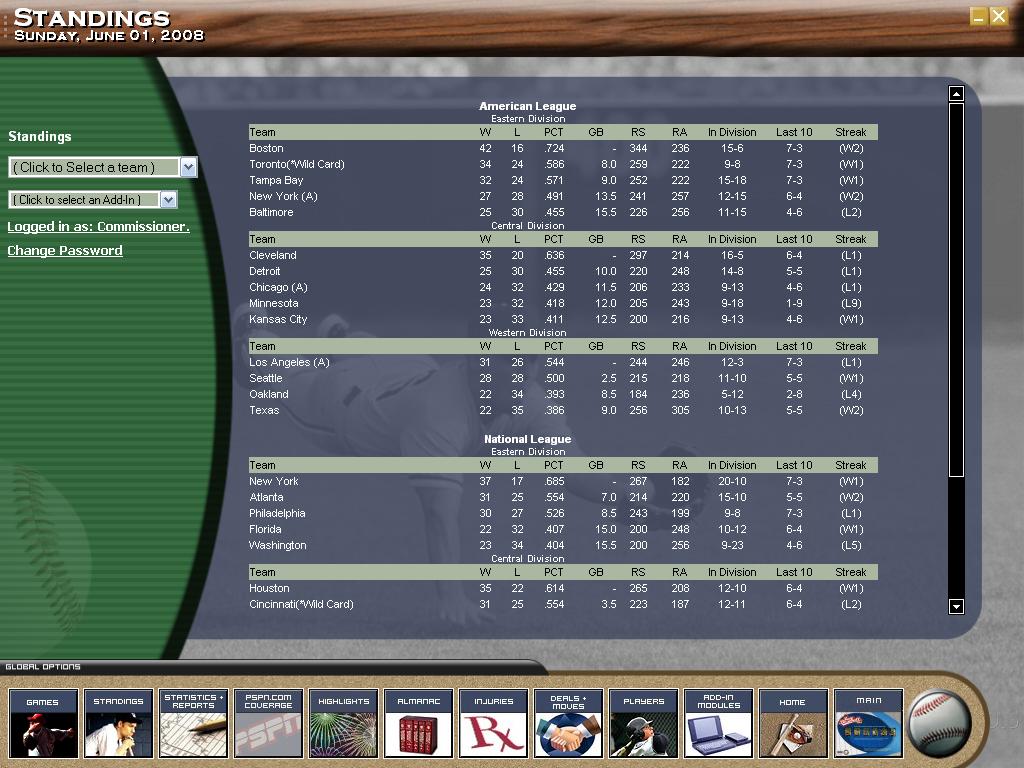Click the Change Password link
1024x768 pixels.
[x=65, y=251]
